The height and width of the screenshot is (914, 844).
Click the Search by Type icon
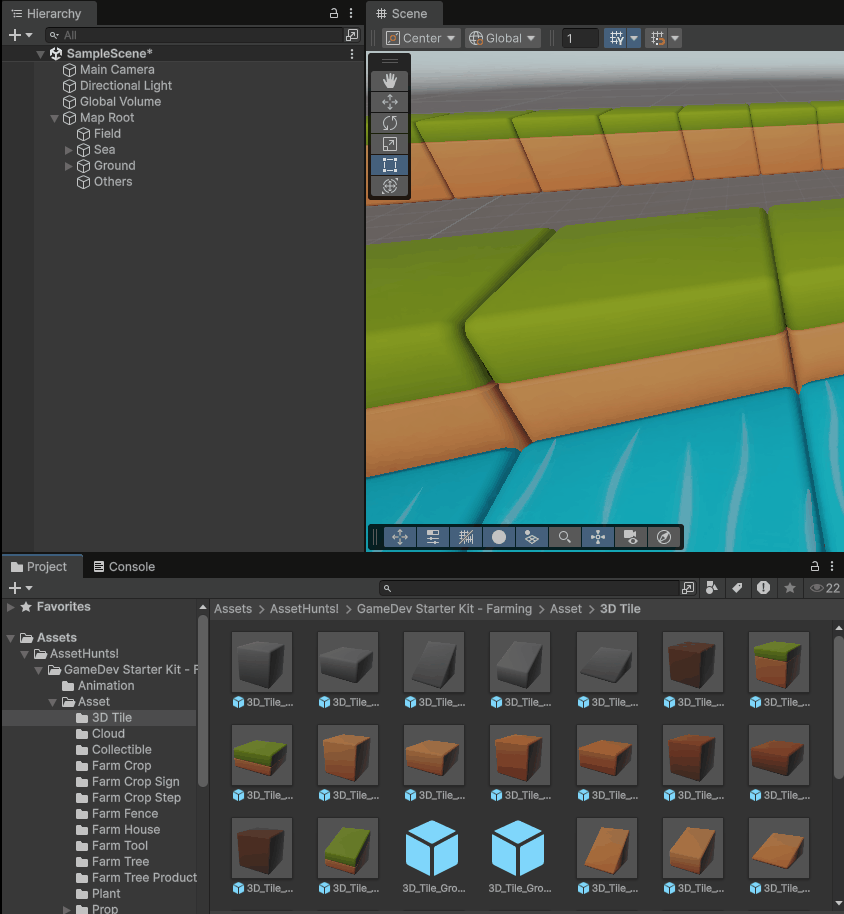tap(712, 588)
